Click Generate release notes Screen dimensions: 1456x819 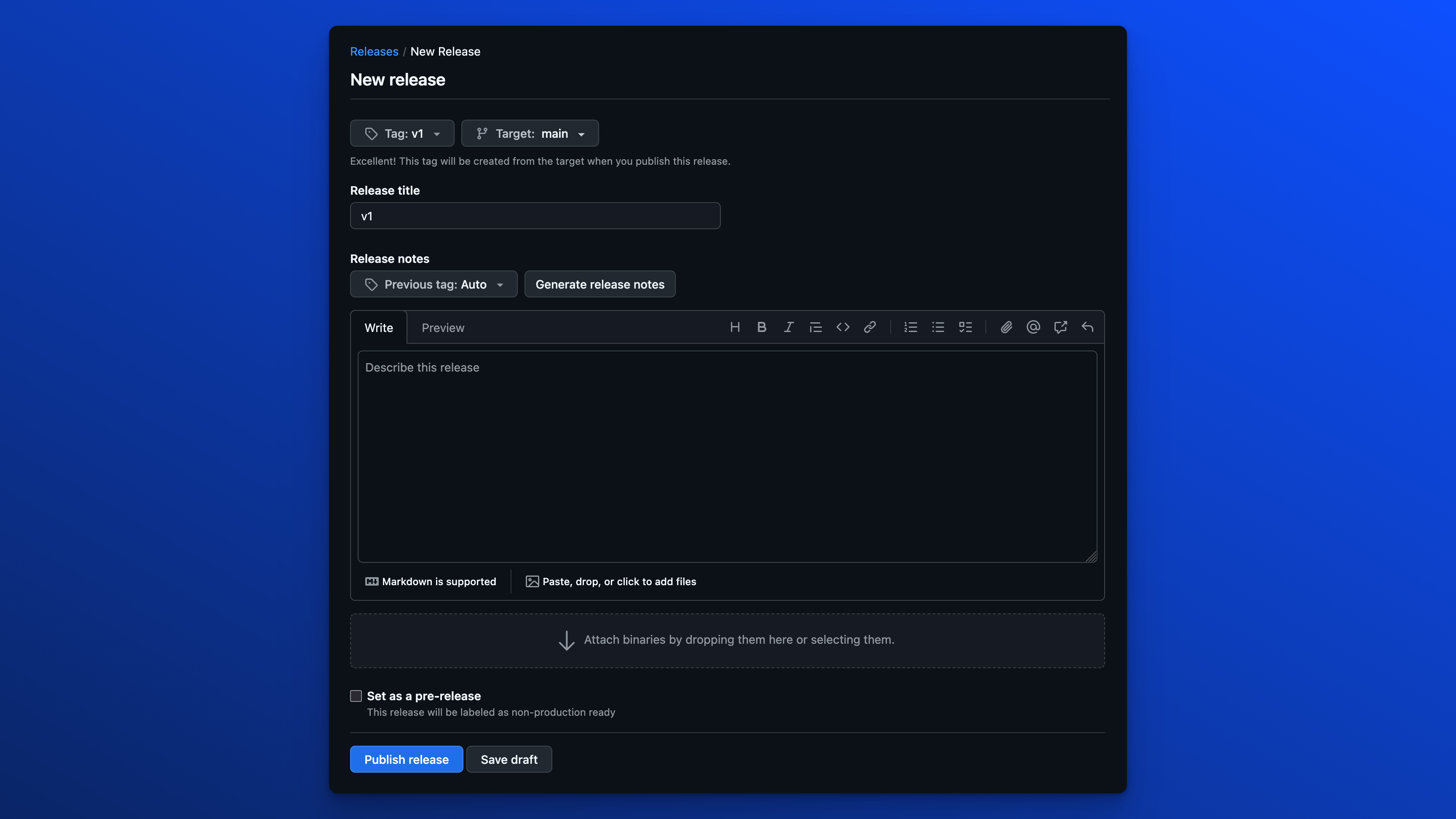point(600,284)
